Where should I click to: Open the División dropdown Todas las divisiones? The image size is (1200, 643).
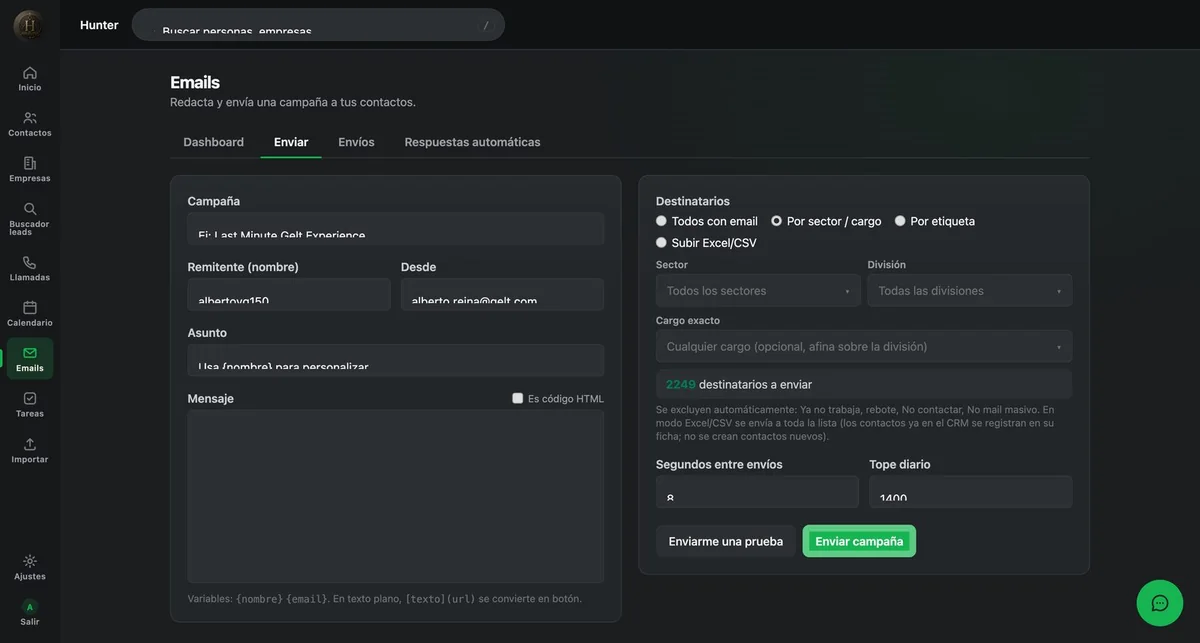coord(970,291)
